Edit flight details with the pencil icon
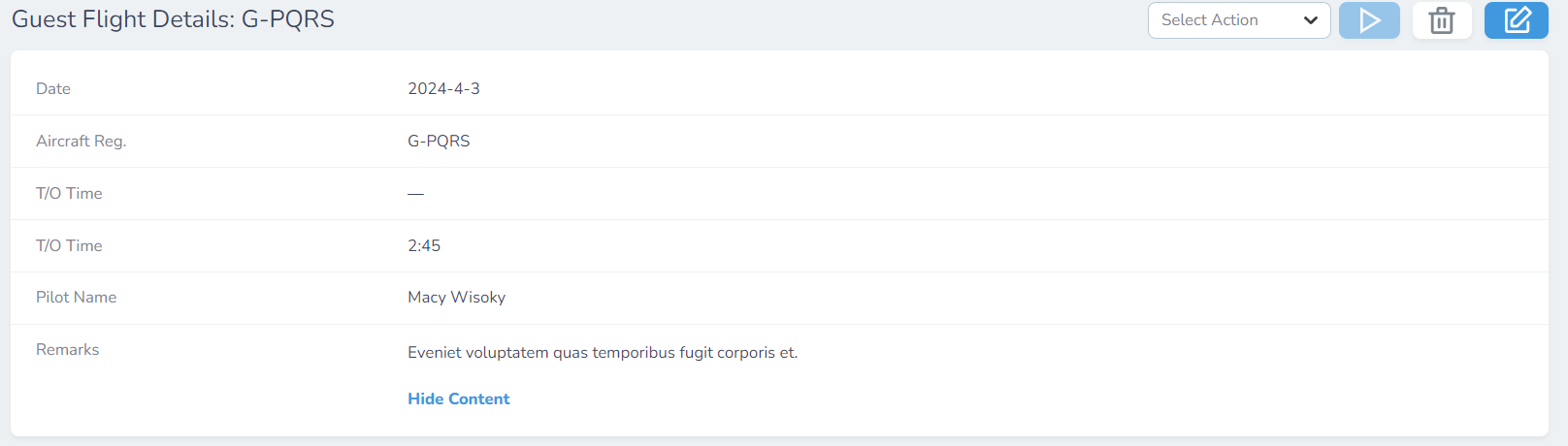Viewport: 1568px width, 446px height. [x=1516, y=20]
